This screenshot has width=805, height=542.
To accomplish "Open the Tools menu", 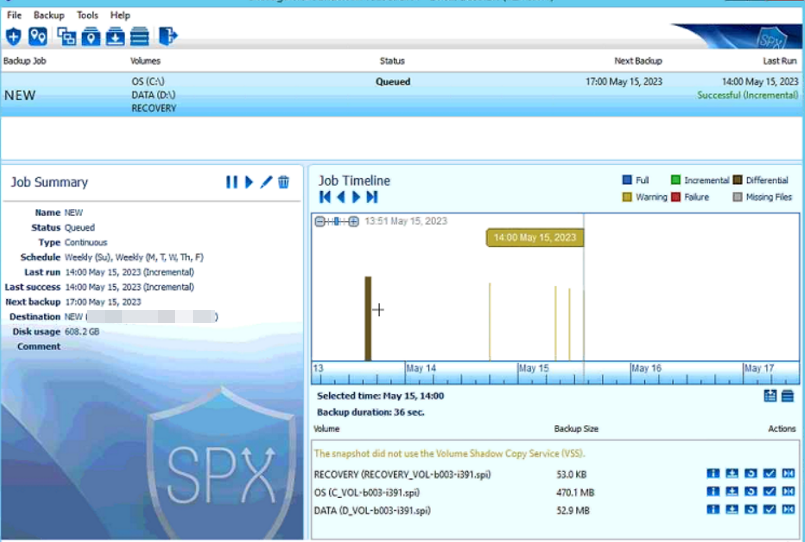I will tap(87, 15).
